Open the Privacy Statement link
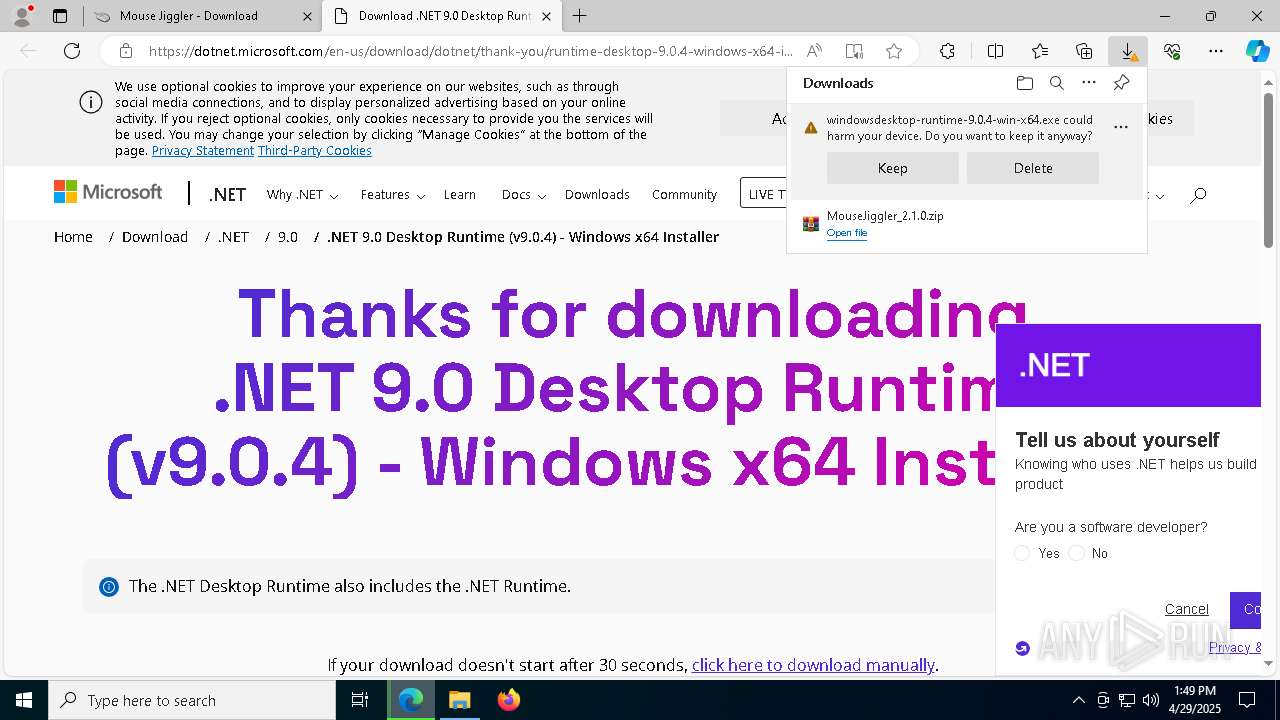This screenshot has width=1280, height=720. click(203, 151)
